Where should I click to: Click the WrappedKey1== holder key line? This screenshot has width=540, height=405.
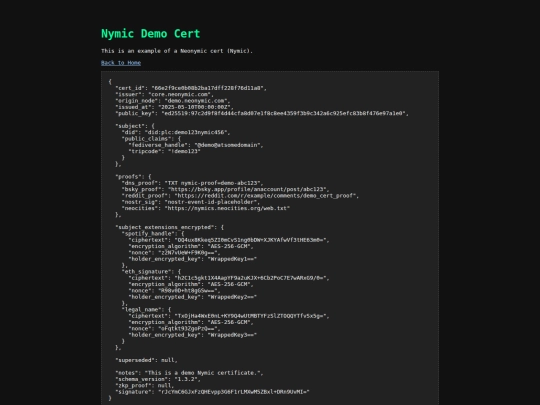point(193,259)
